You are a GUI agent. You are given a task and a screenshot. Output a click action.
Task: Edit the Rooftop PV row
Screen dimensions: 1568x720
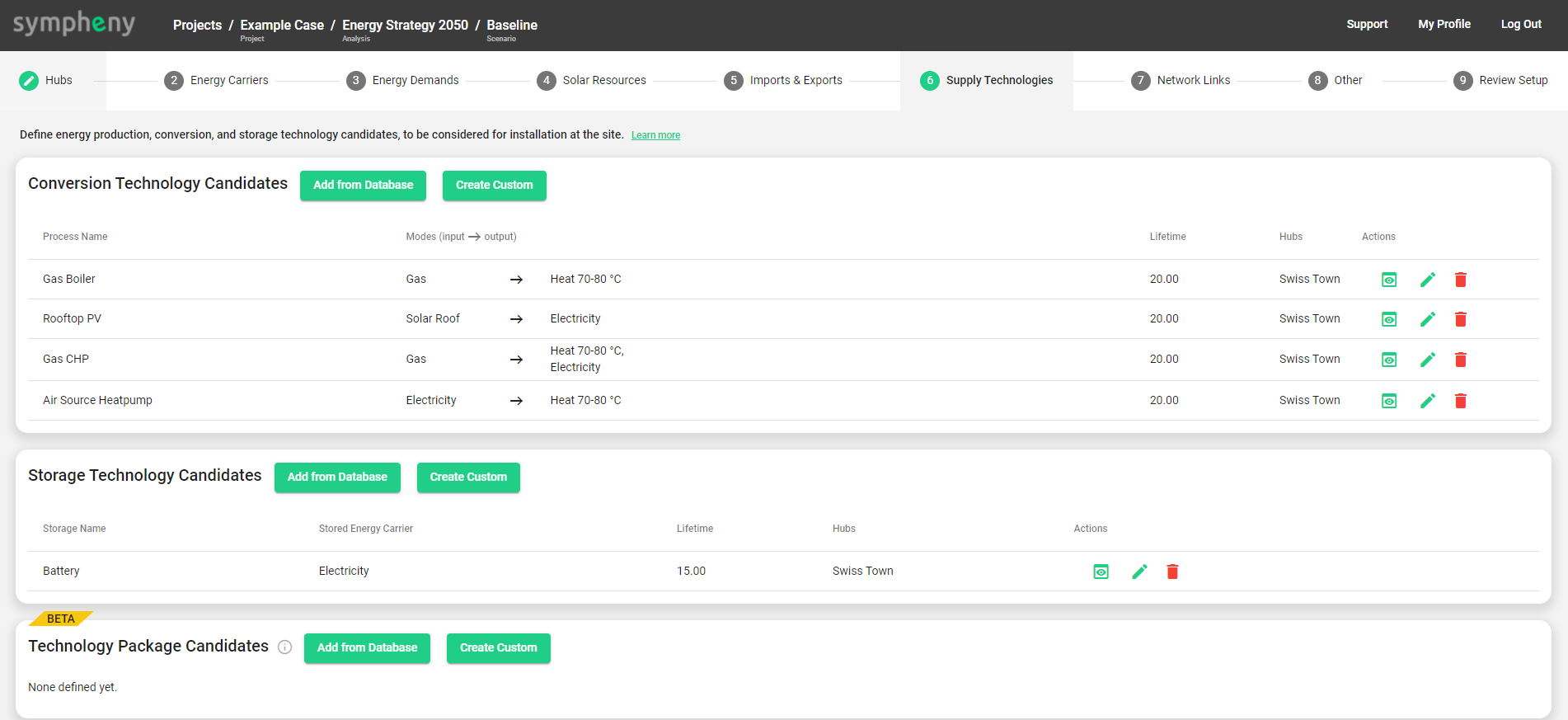(x=1428, y=319)
